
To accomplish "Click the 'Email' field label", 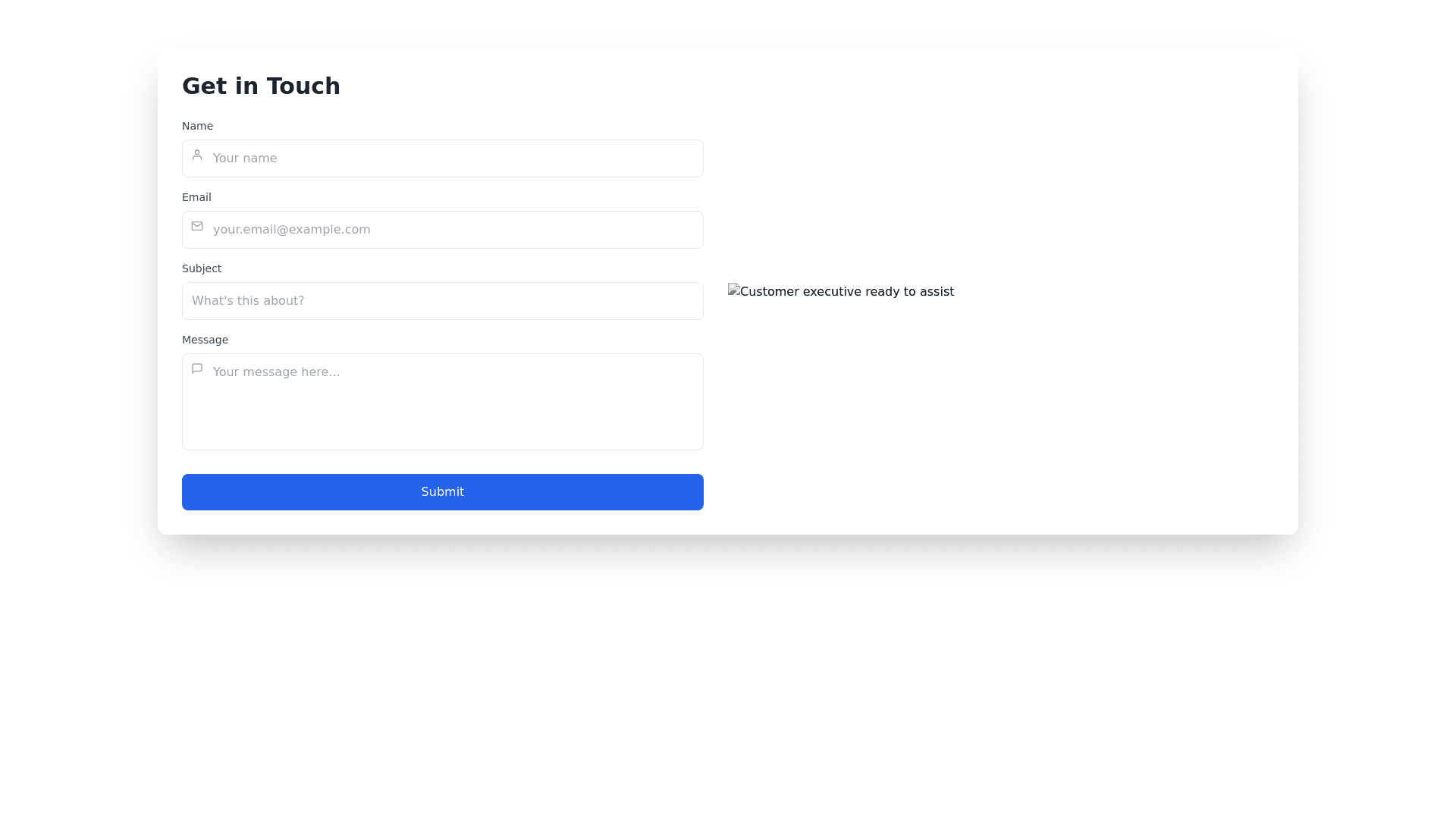I will [196, 197].
